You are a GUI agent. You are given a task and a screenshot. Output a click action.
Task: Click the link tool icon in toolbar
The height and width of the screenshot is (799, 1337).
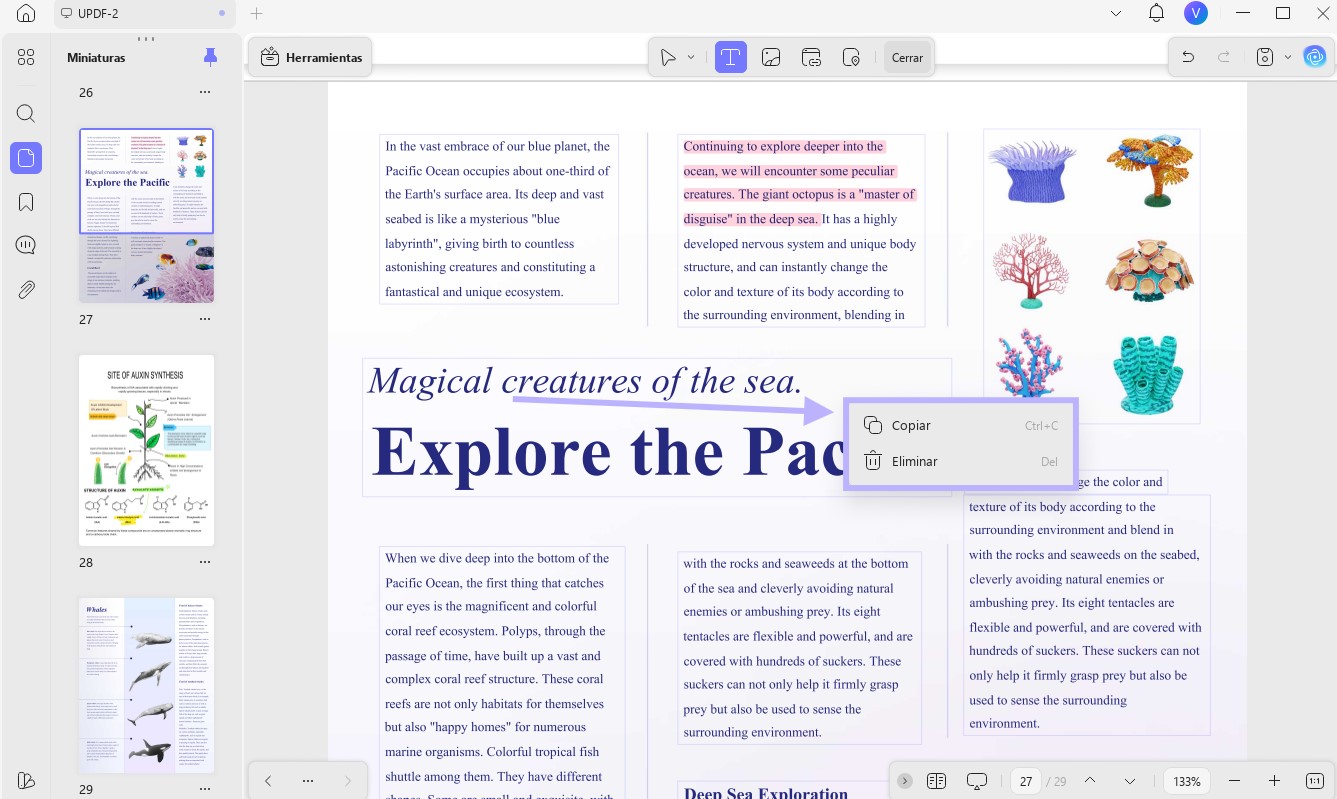point(811,57)
